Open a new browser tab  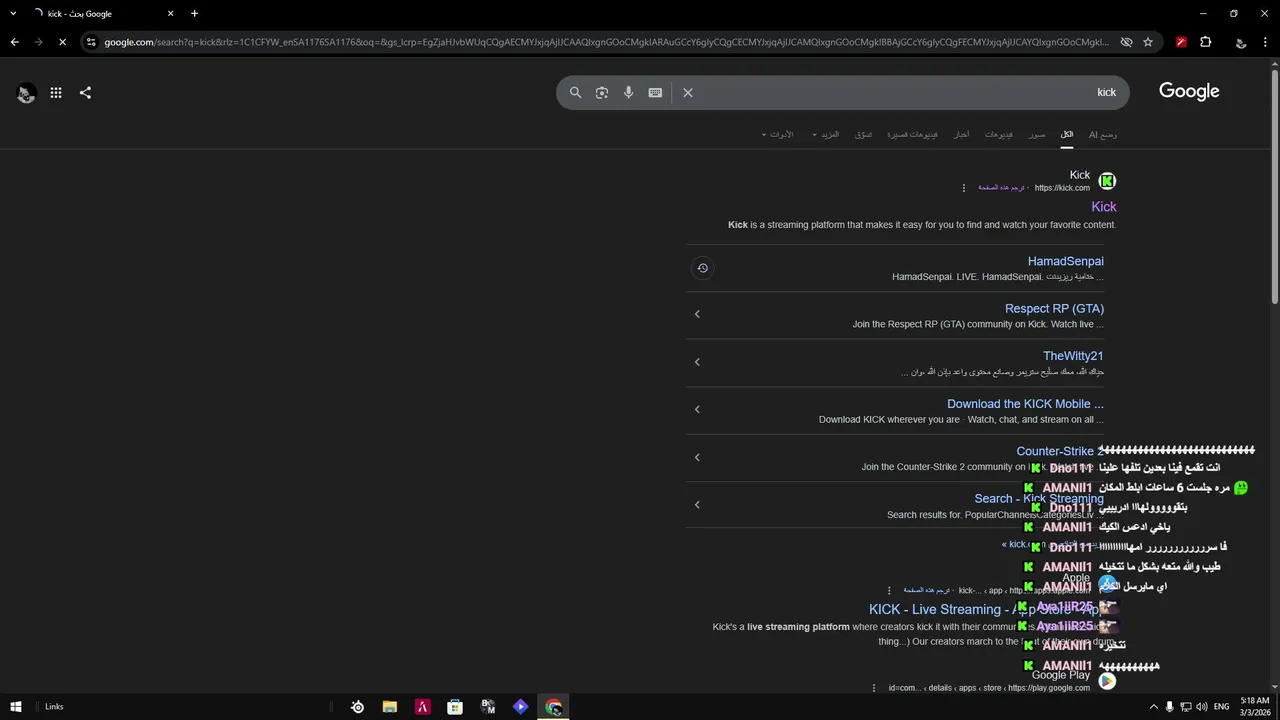click(x=194, y=13)
